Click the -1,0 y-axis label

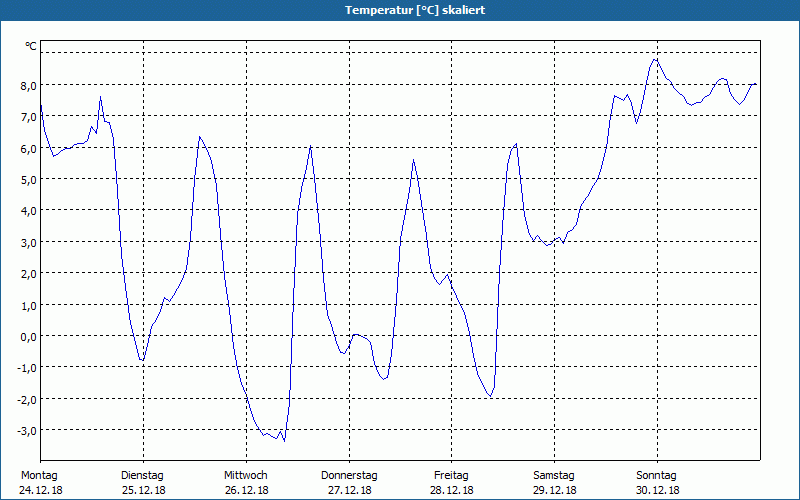pyautogui.click(x=27, y=368)
